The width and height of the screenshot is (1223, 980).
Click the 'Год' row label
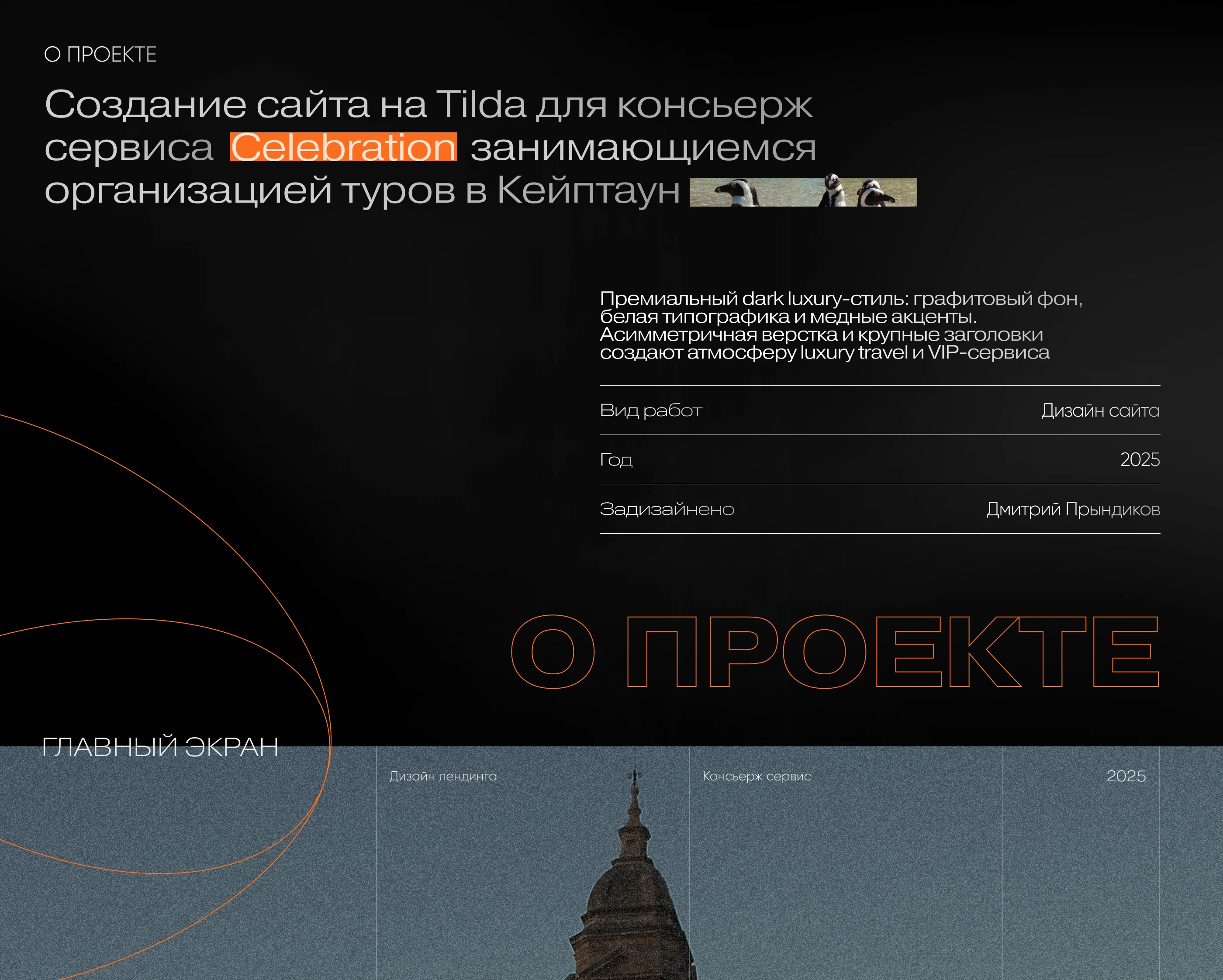coord(616,460)
